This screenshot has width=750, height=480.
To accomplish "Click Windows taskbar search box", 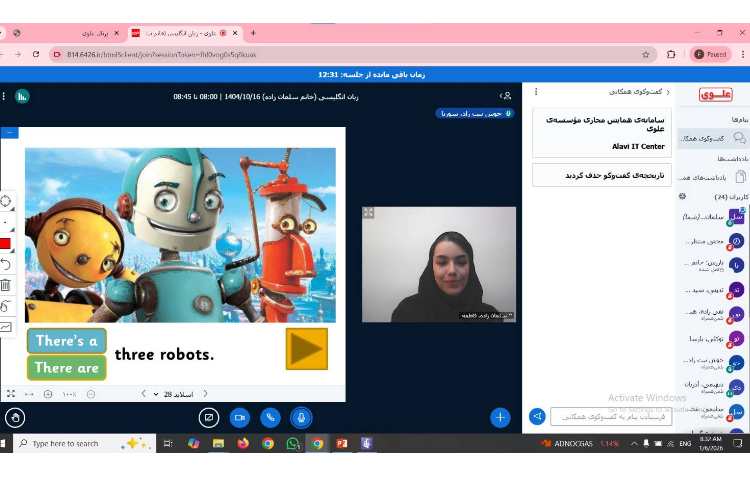I will tap(85, 444).
